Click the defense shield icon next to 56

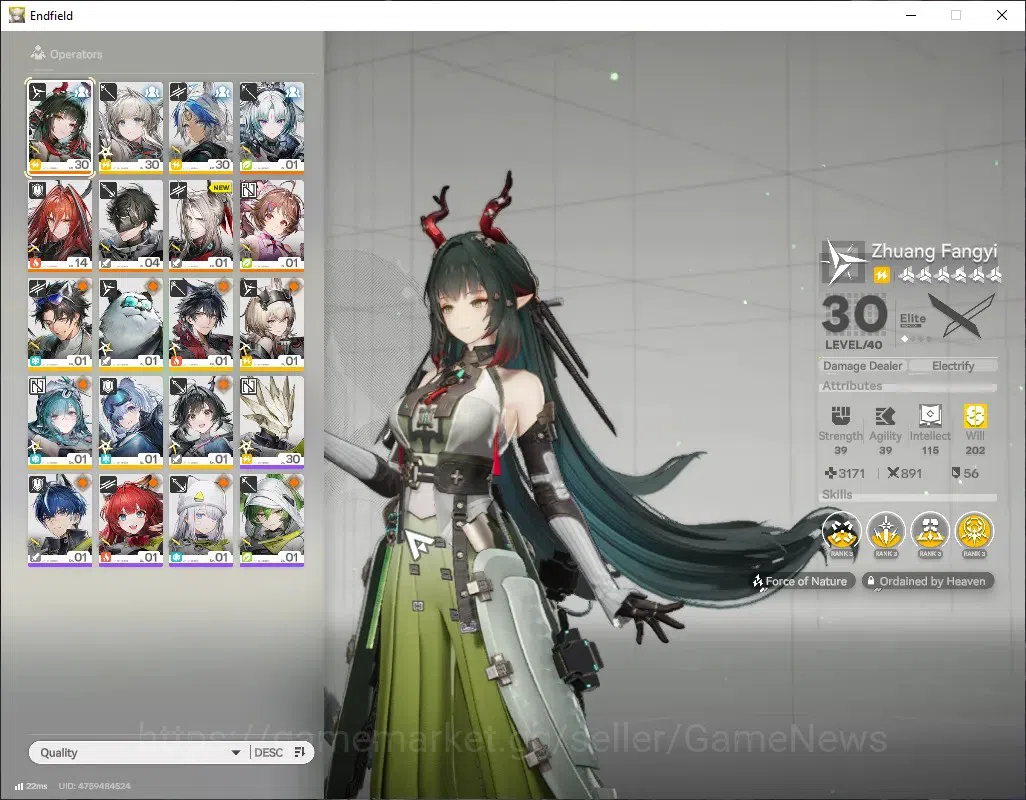(955, 473)
